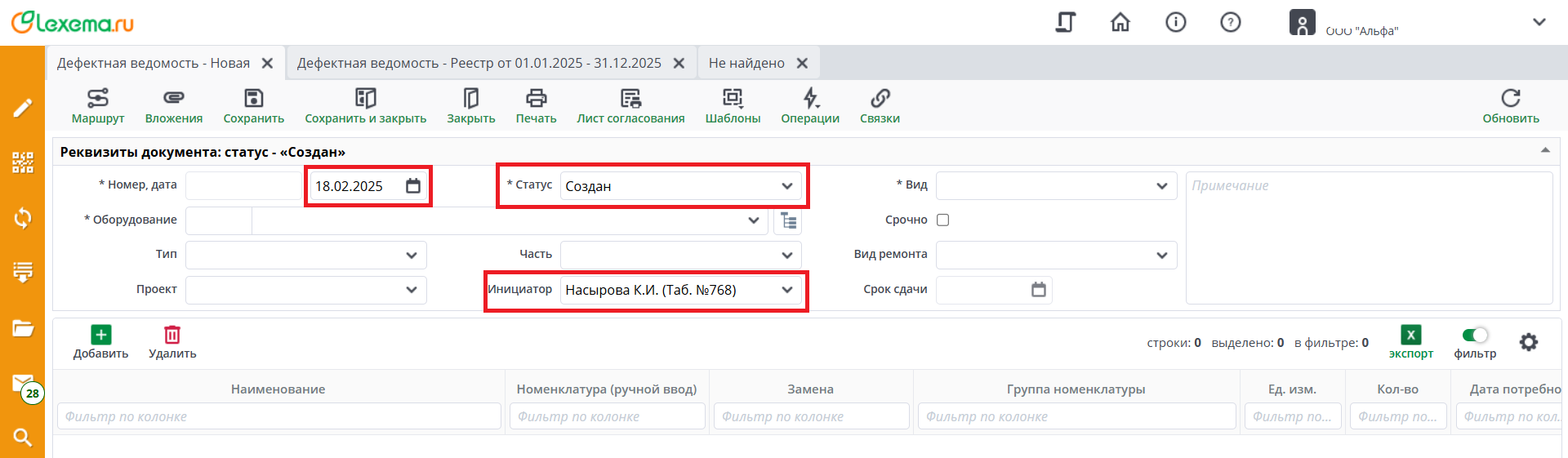The image size is (1568, 458).
Task: Click Сохранить и закрыть button
Action: click(x=366, y=105)
